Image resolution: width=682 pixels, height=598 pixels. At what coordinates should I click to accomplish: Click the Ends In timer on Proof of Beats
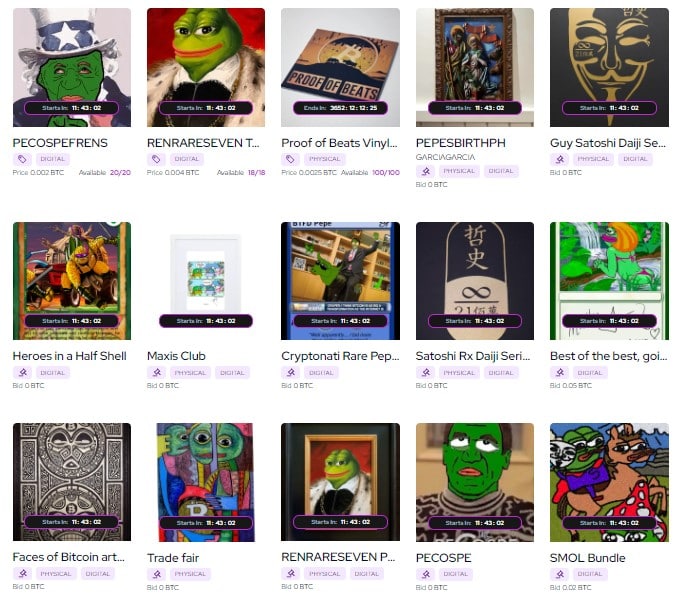point(340,108)
